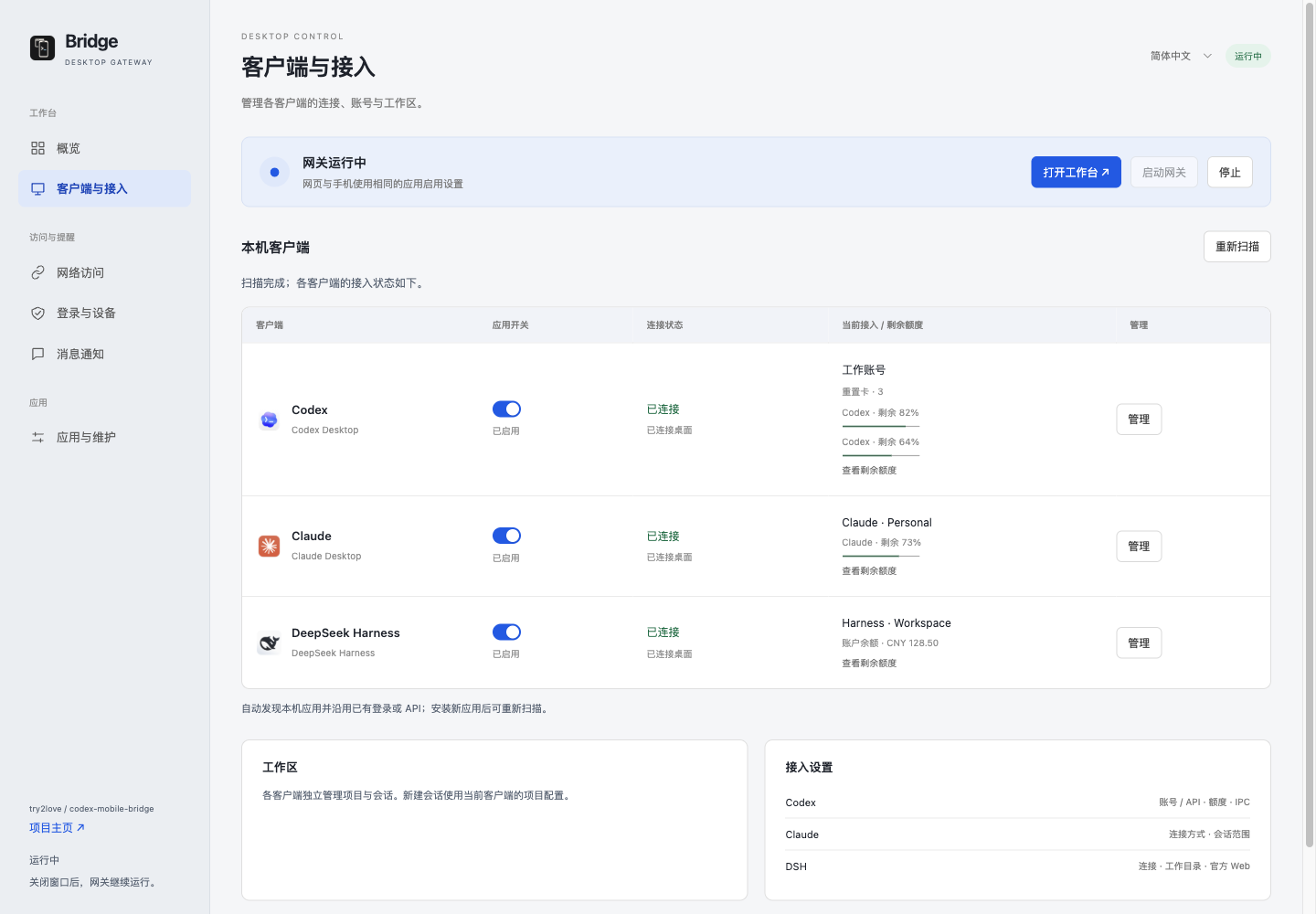Open the 项目主页 link
Image resolution: width=1316 pixels, height=914 pixels.
pos(57,828)
